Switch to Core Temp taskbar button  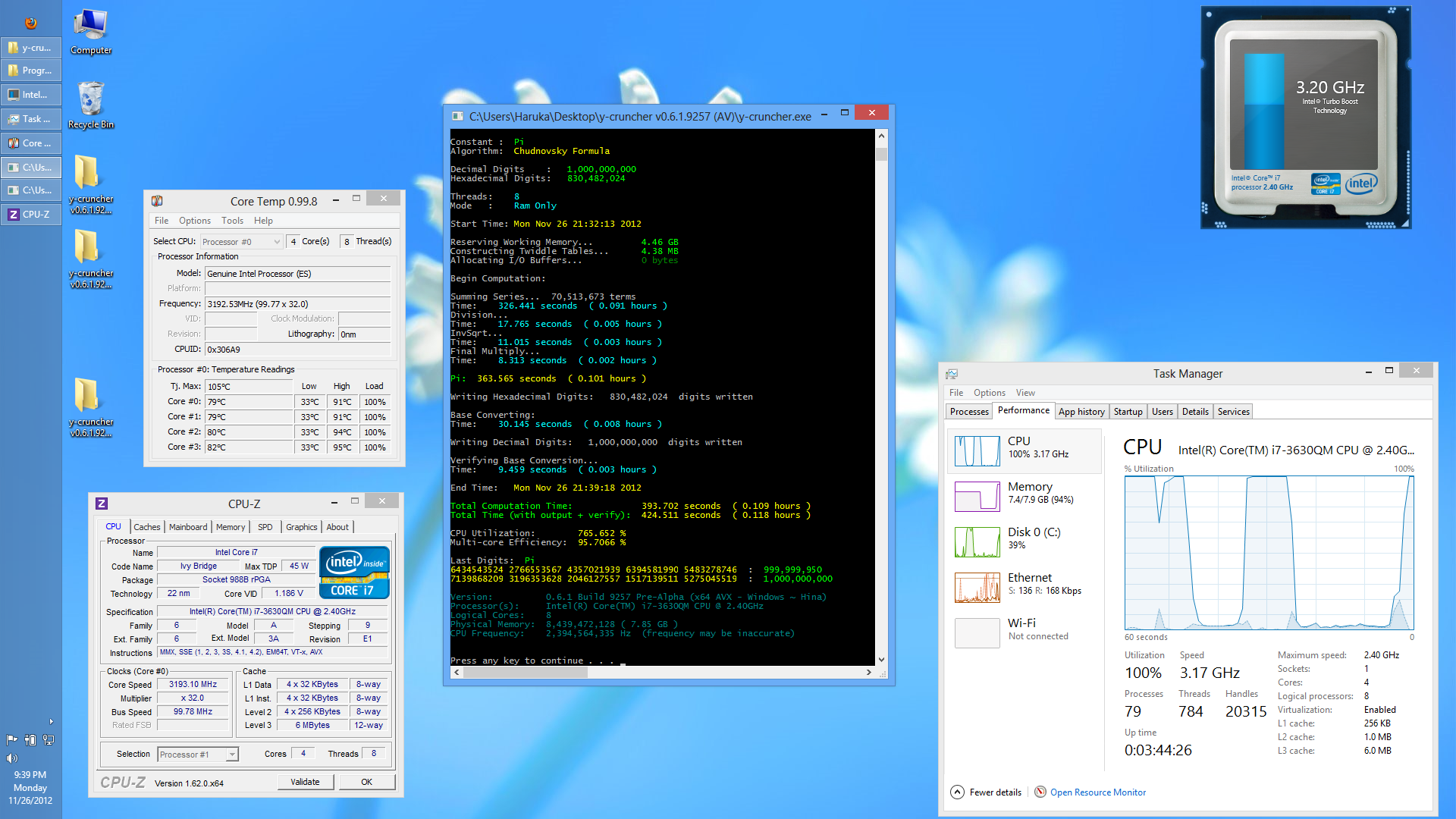(31, 143)
